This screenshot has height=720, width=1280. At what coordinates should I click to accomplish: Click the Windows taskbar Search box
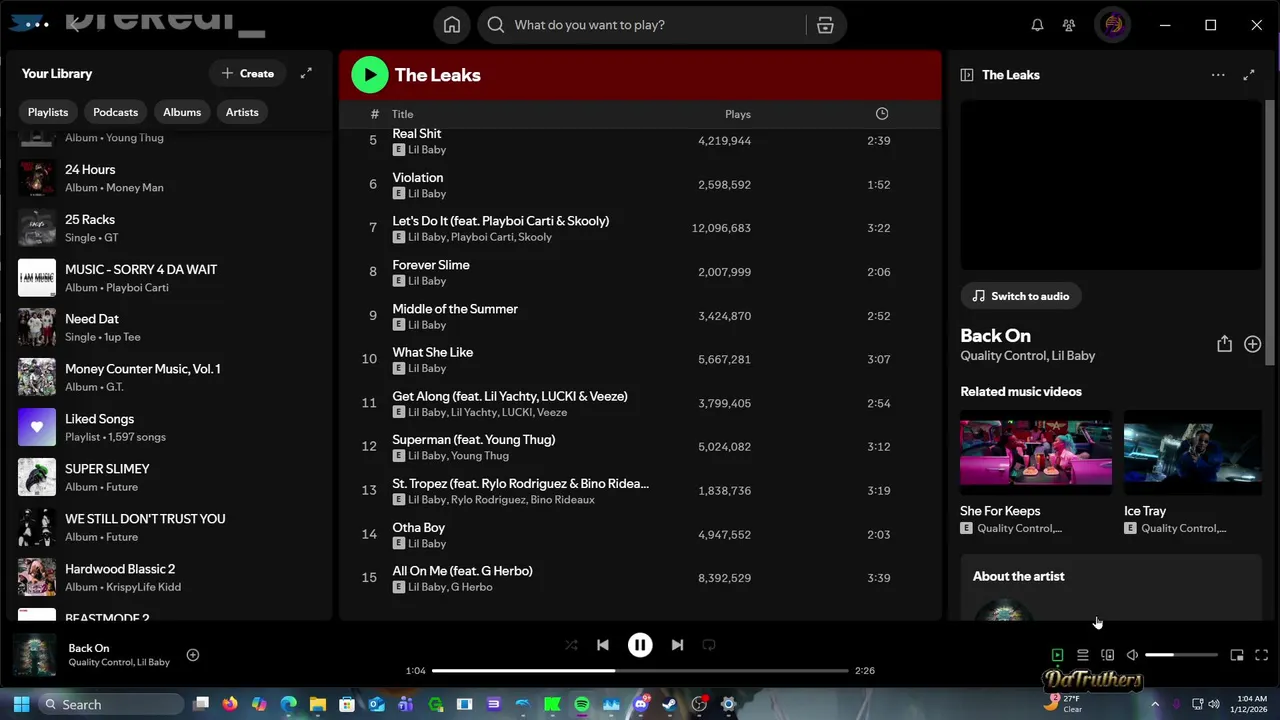(x=113, y=704)
